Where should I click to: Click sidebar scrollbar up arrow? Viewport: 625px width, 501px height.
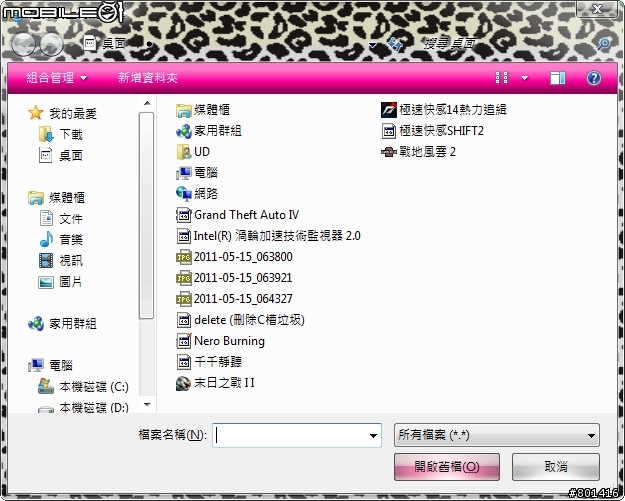click(x=147, y=103)
